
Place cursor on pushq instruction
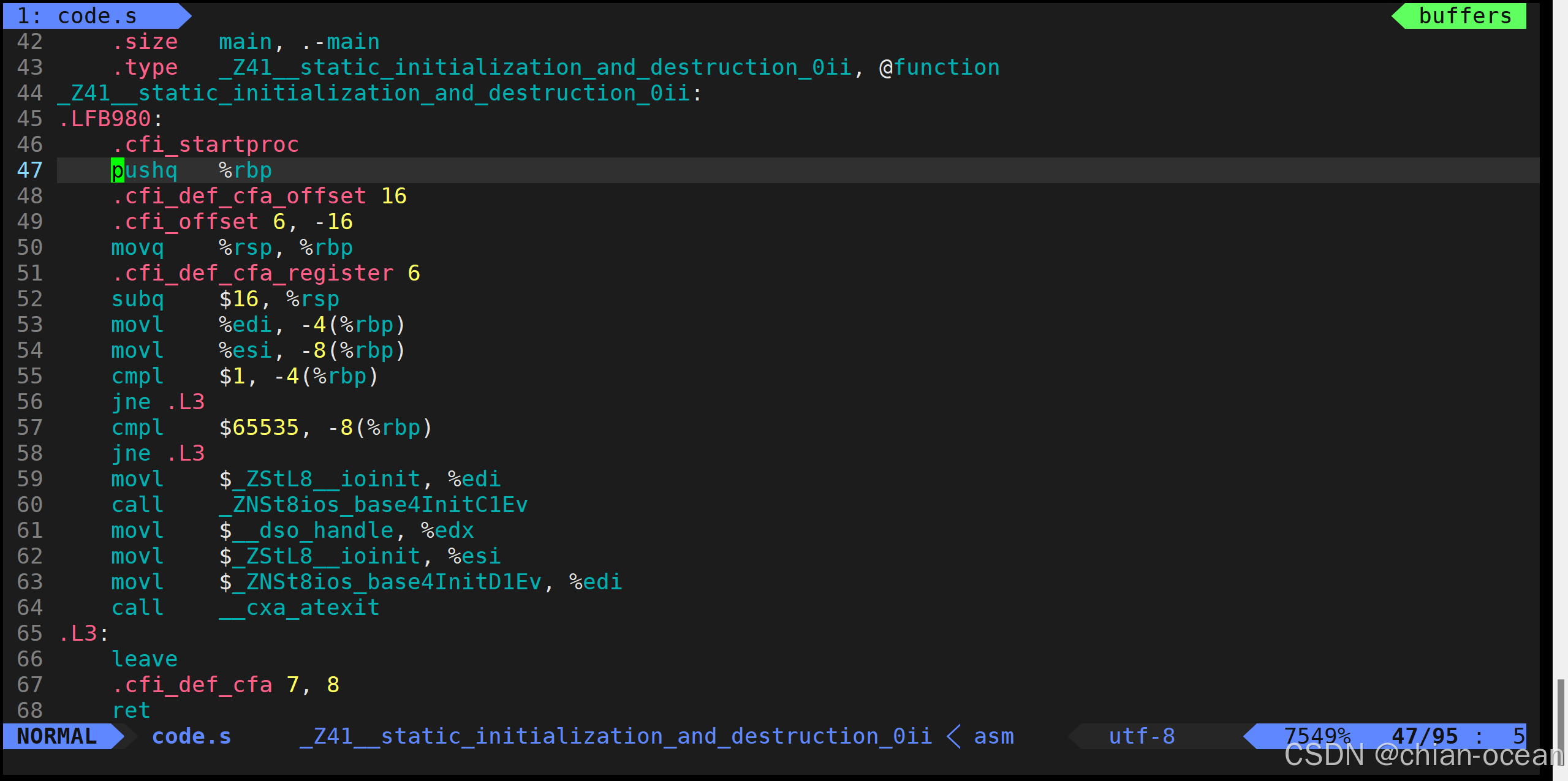[x=145, y=170]
